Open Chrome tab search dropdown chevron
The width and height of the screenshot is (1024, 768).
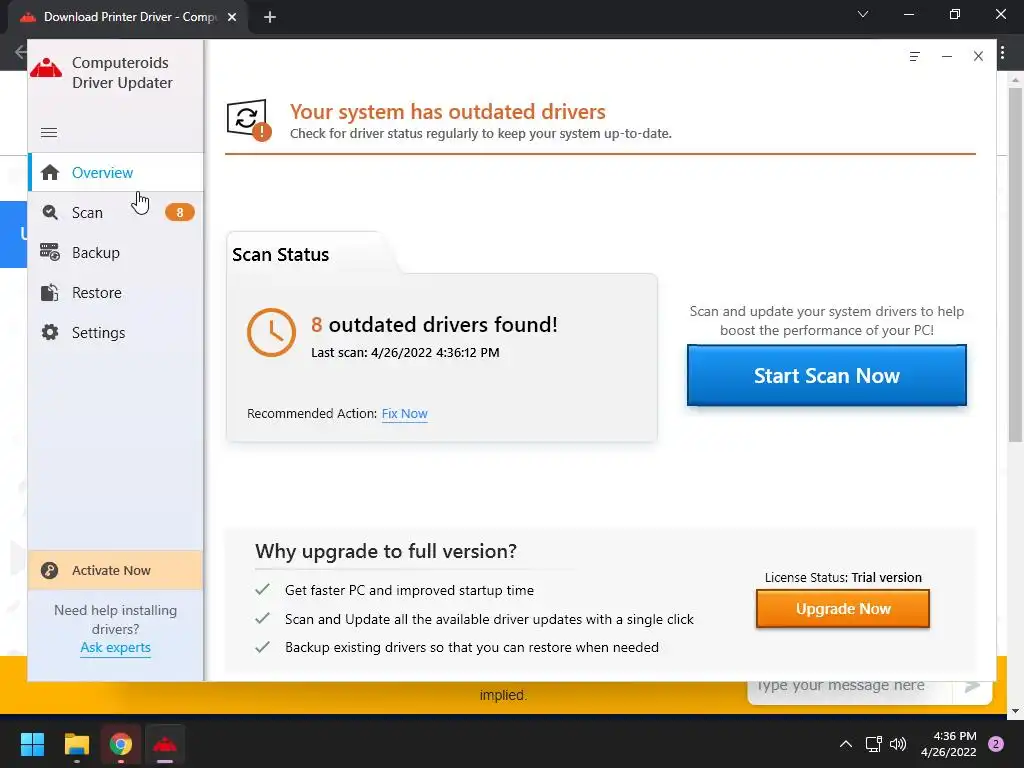(x=863, y=14)
